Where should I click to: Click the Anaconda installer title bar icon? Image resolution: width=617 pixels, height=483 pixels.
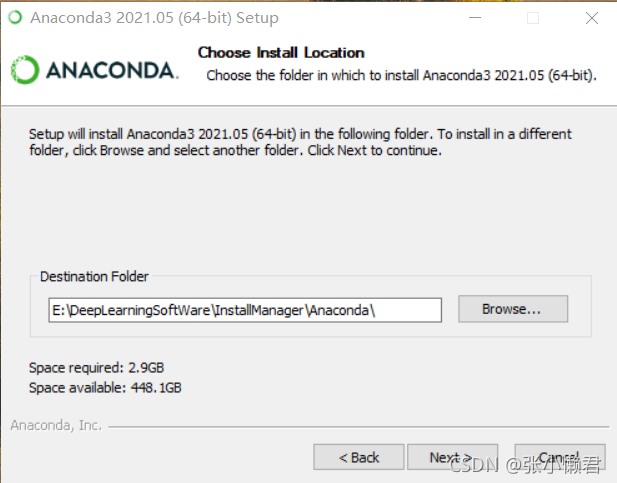coord(15,17)
